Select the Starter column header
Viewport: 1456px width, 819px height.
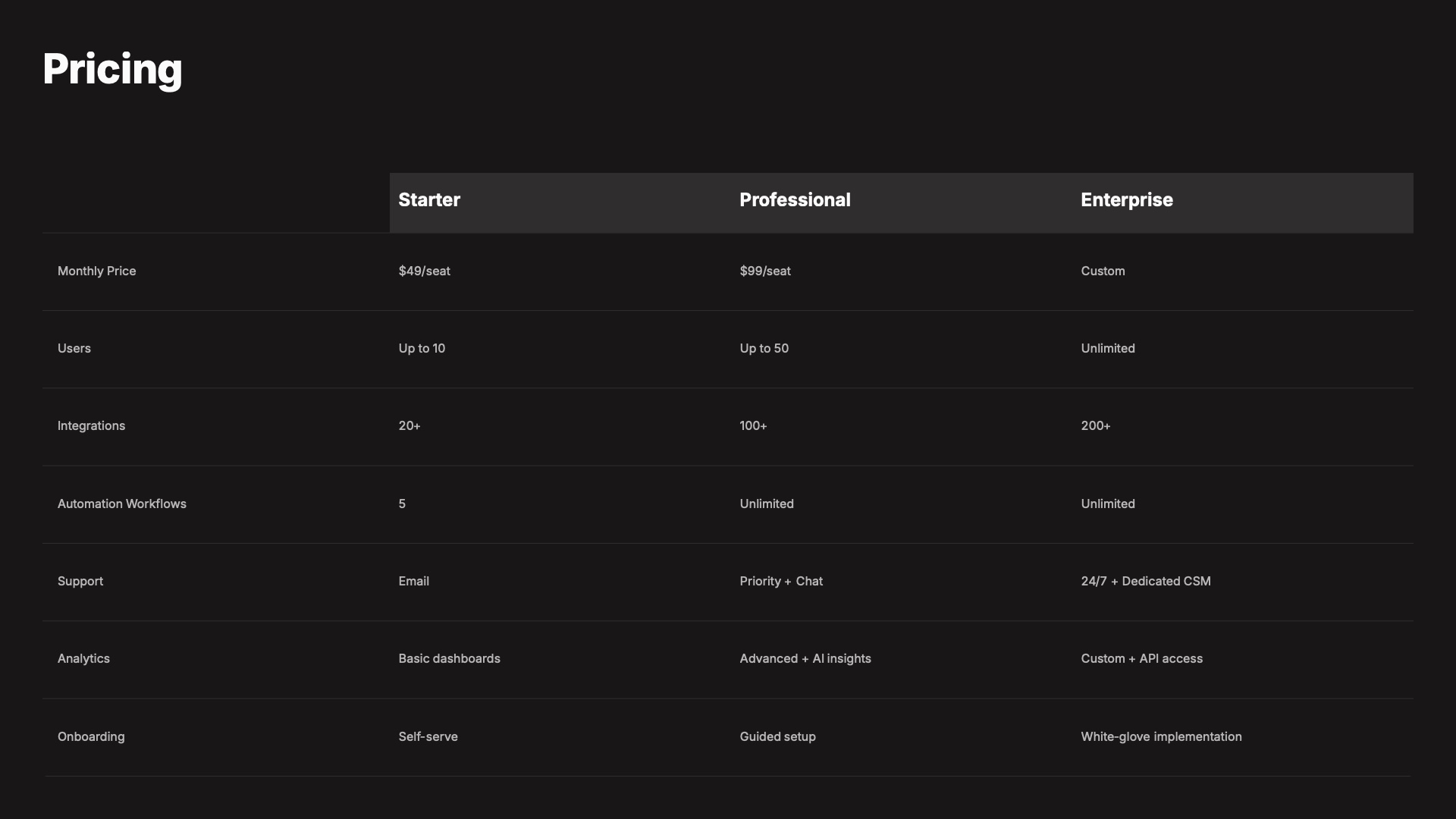[x=429, y=200]
